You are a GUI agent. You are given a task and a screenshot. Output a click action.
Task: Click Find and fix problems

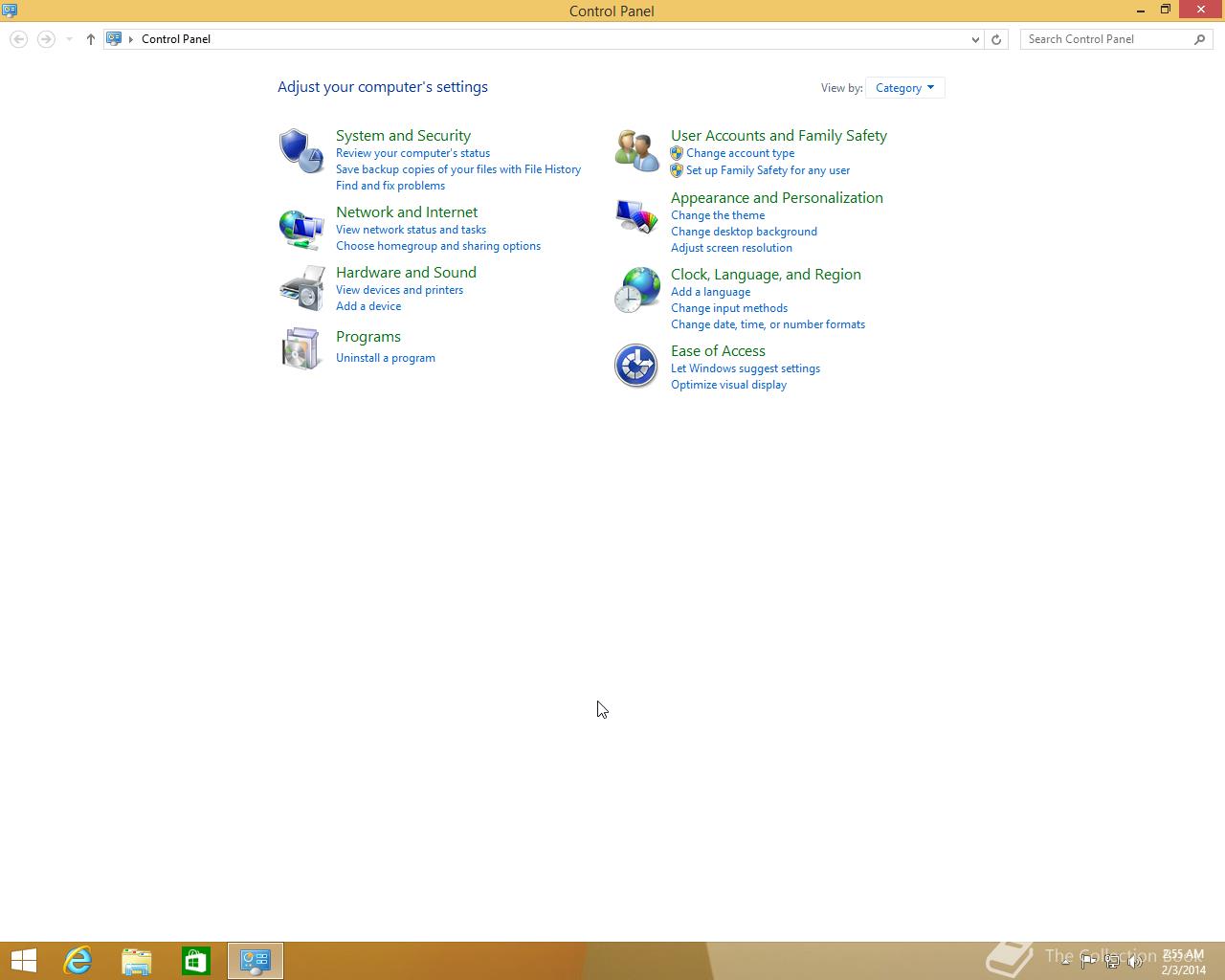tap(390, 186)
